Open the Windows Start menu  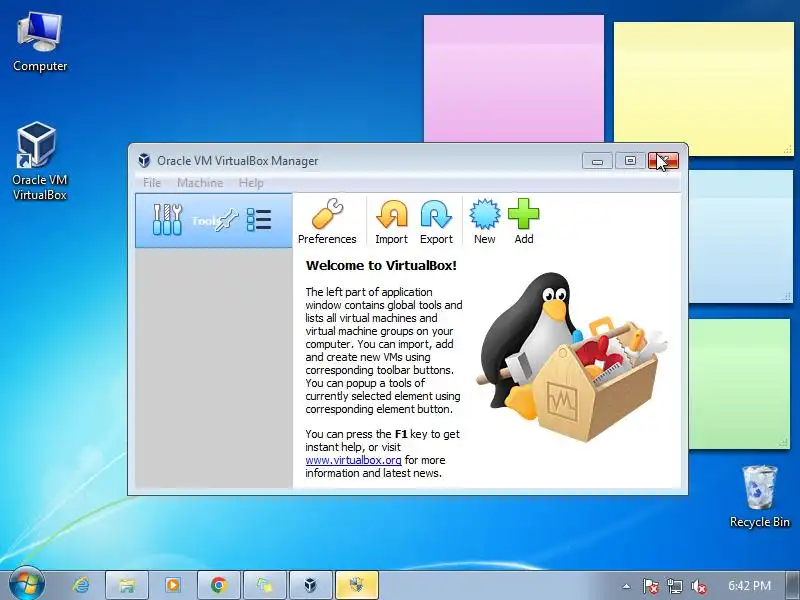27,585
